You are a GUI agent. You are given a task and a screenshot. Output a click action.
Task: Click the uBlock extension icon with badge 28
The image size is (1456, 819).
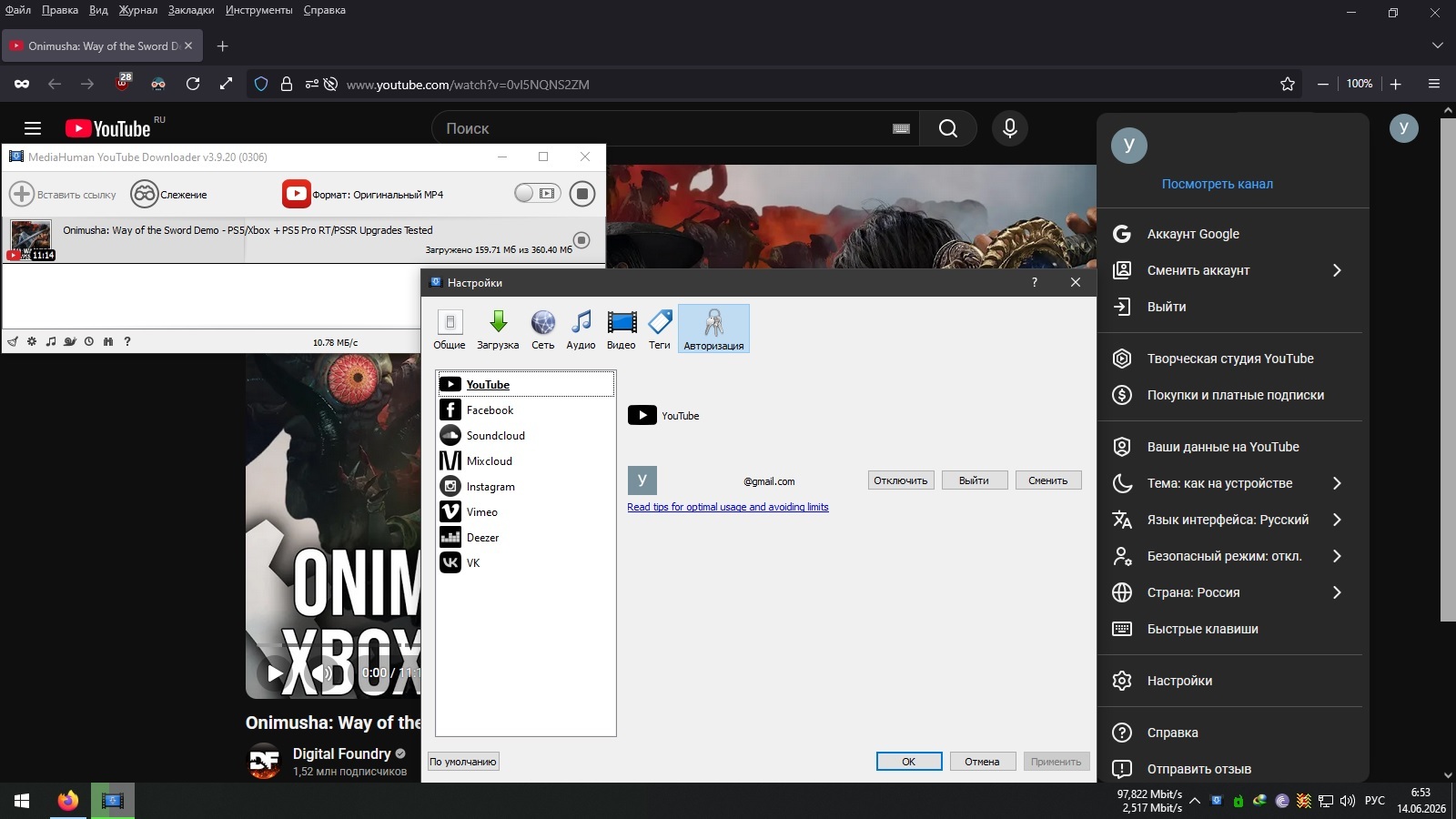click(123, 84)
